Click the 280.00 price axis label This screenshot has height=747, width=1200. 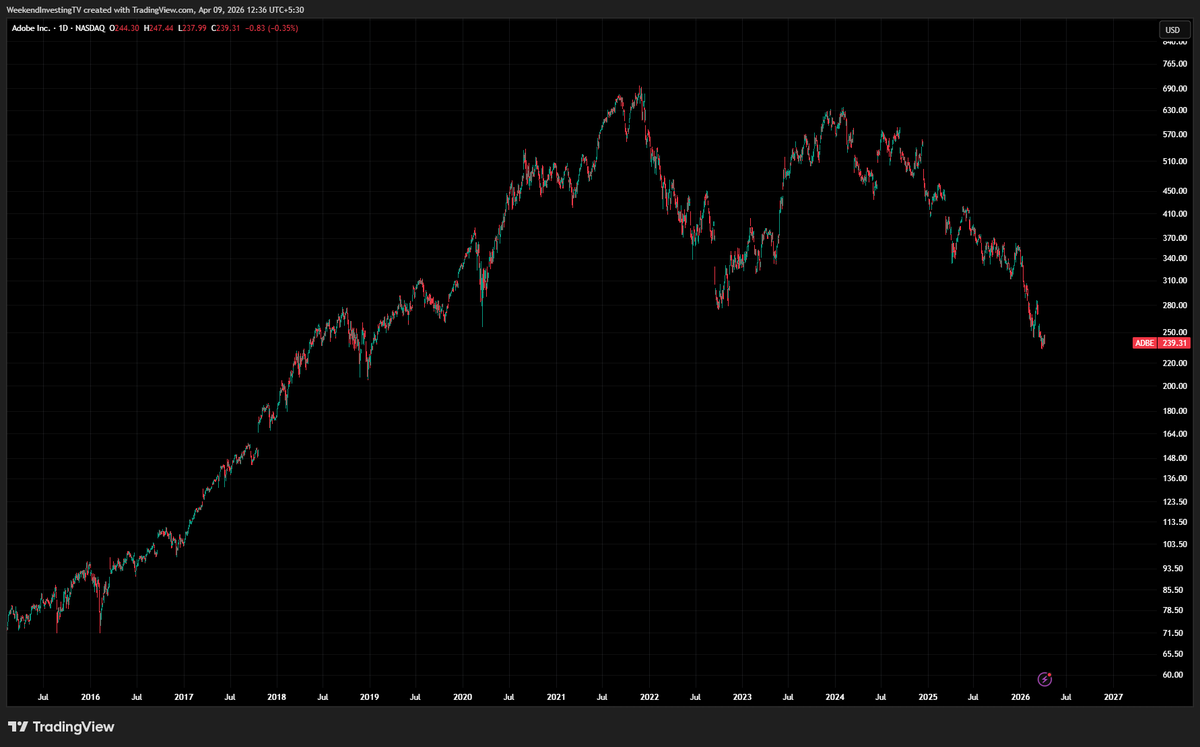1174,304
